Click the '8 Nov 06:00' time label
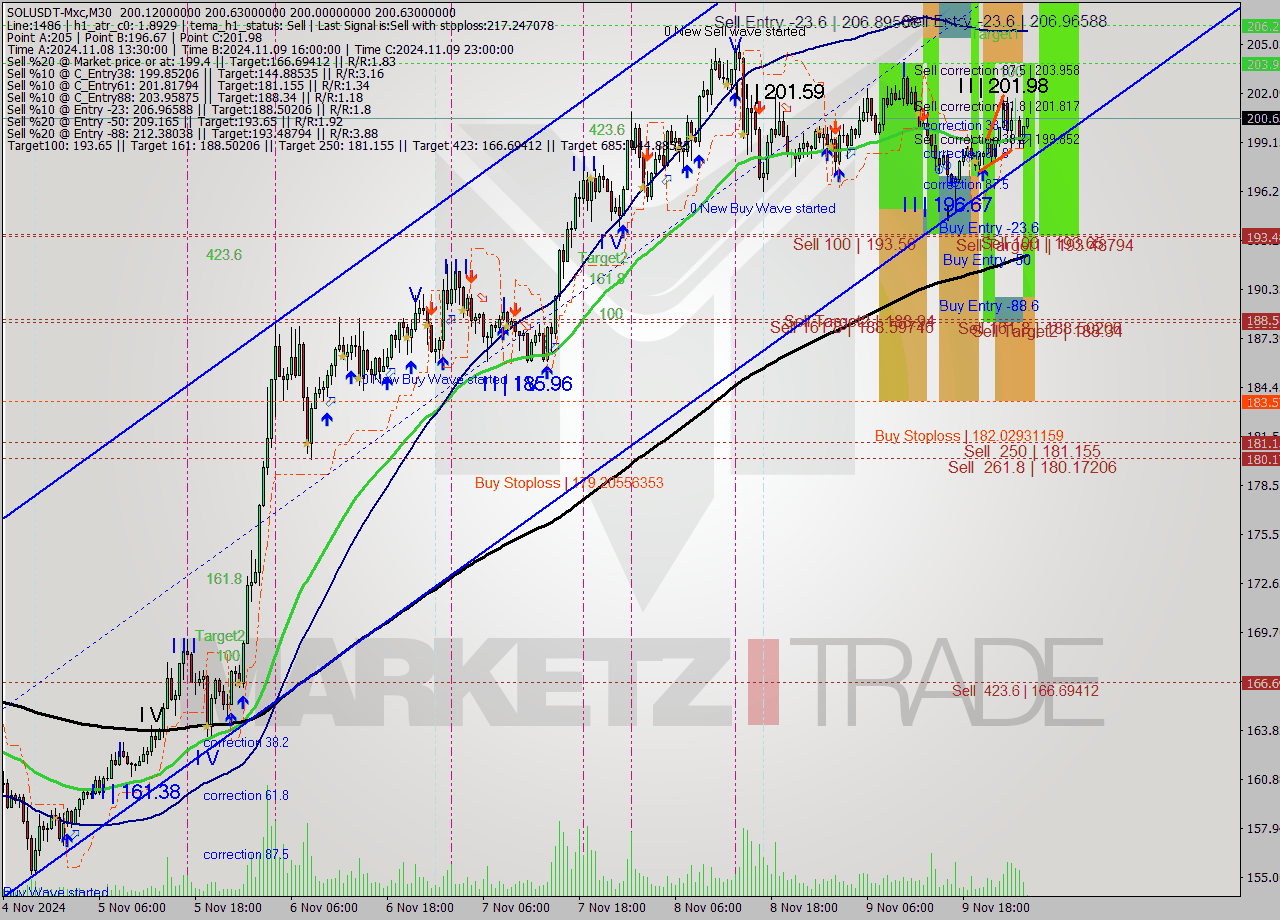Image resolution: width=1280 pixels, height=920 pixels. (x=707, y=908)
